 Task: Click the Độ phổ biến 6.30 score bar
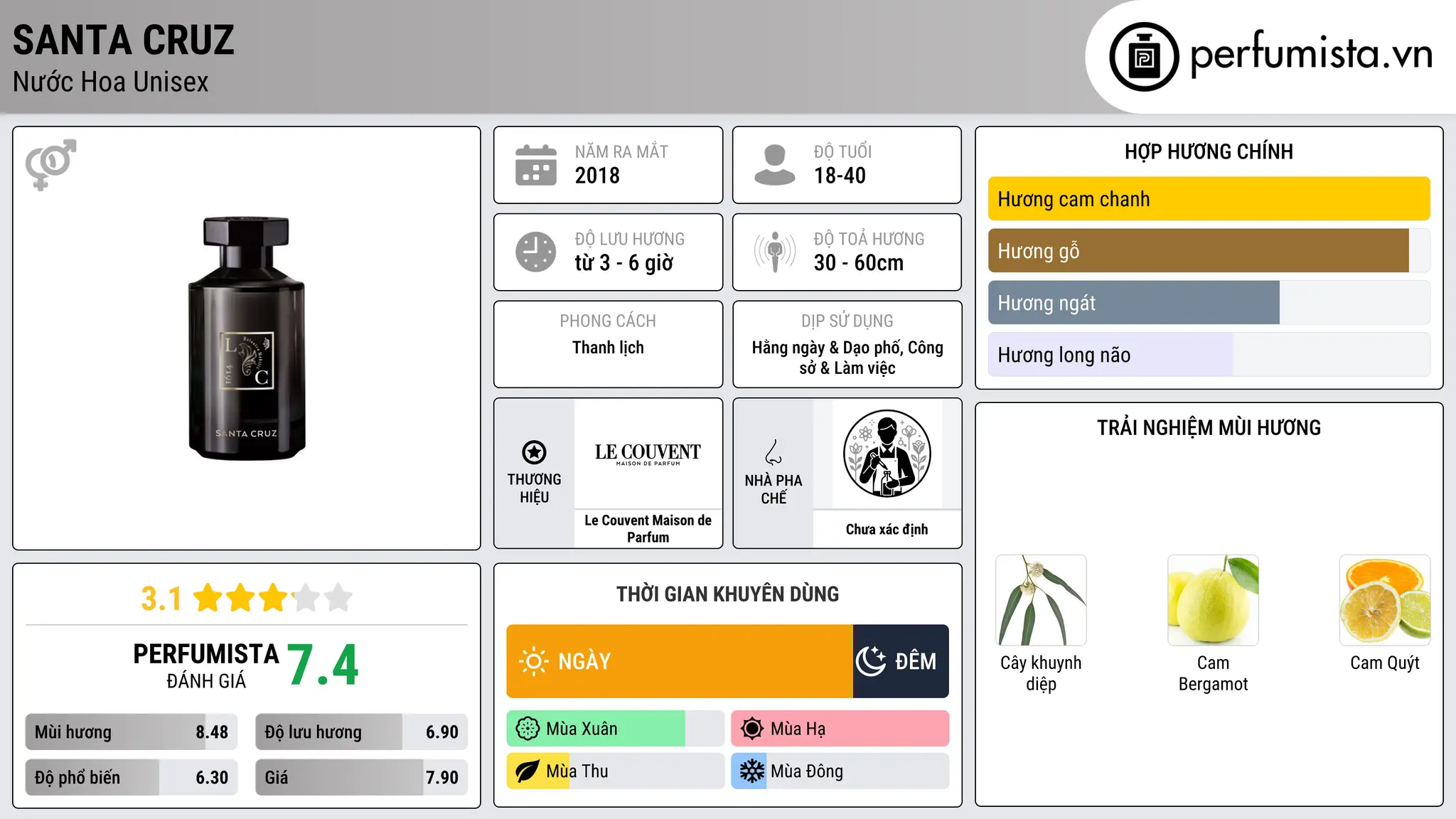pos(132,777)
